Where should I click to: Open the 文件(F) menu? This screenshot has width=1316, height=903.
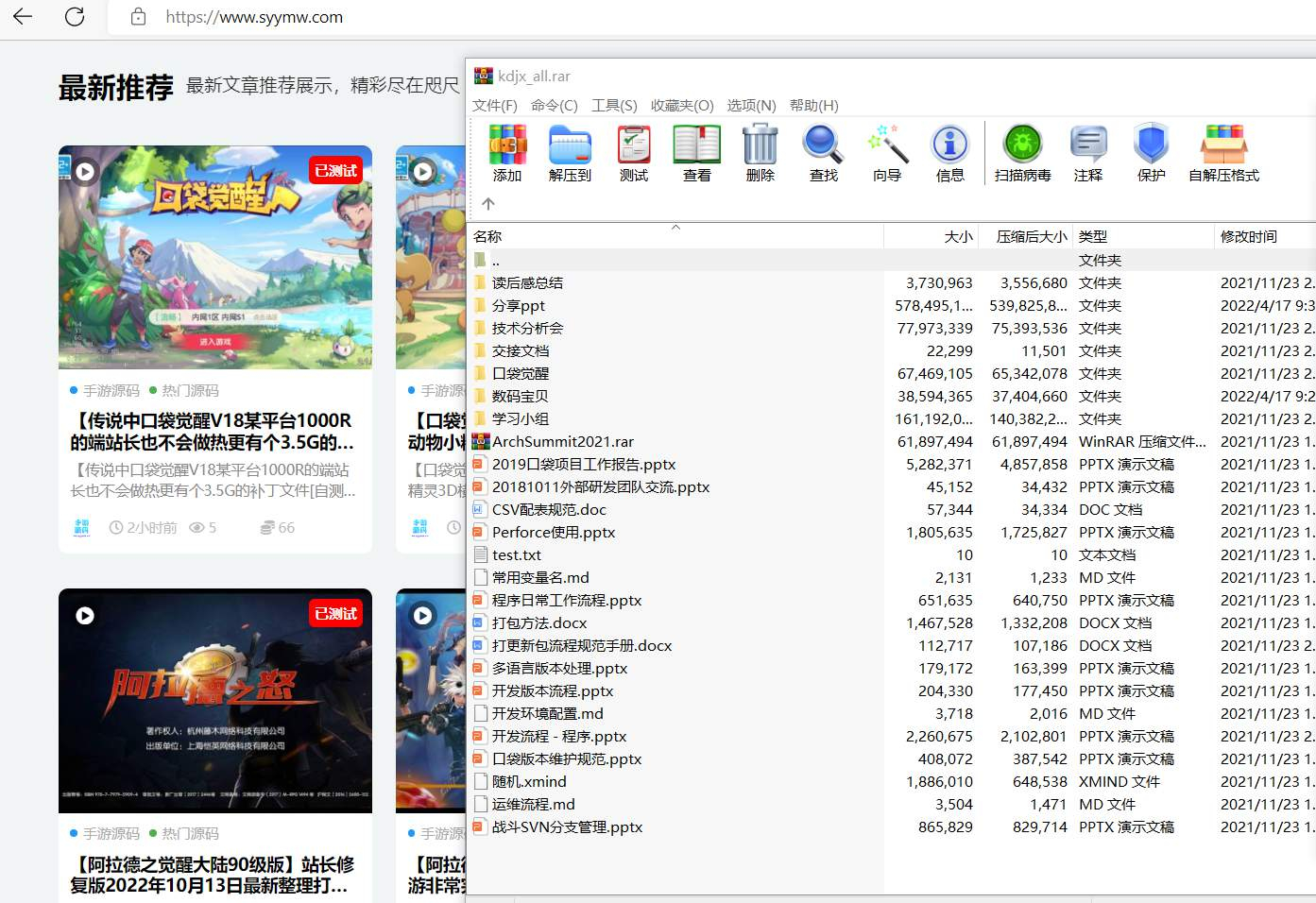pos(495,105)
